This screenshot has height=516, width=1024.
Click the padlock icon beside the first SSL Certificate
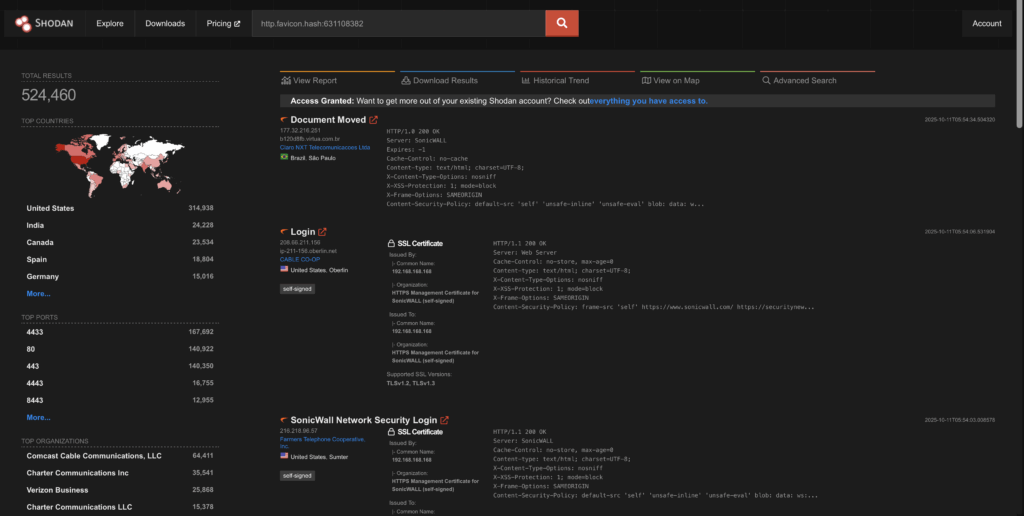(390, 243)
